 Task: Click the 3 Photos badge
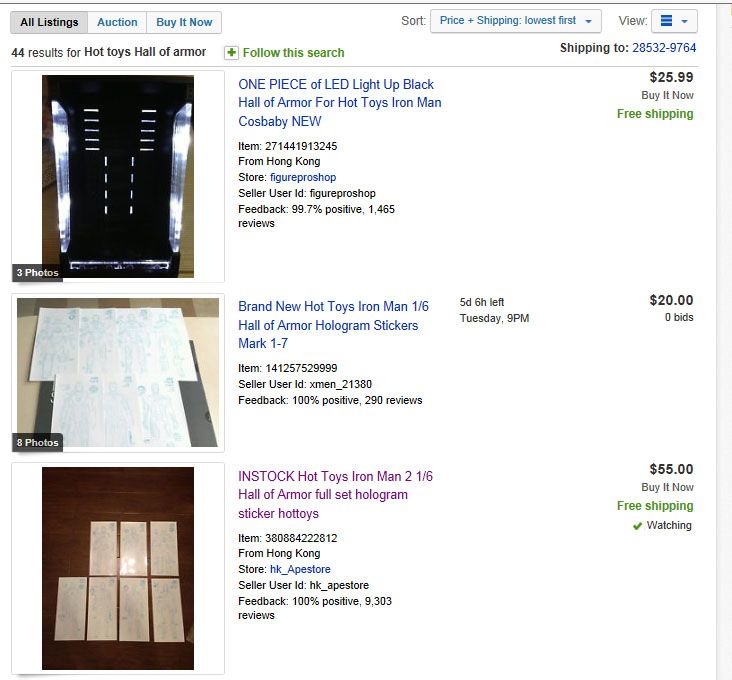37,273
